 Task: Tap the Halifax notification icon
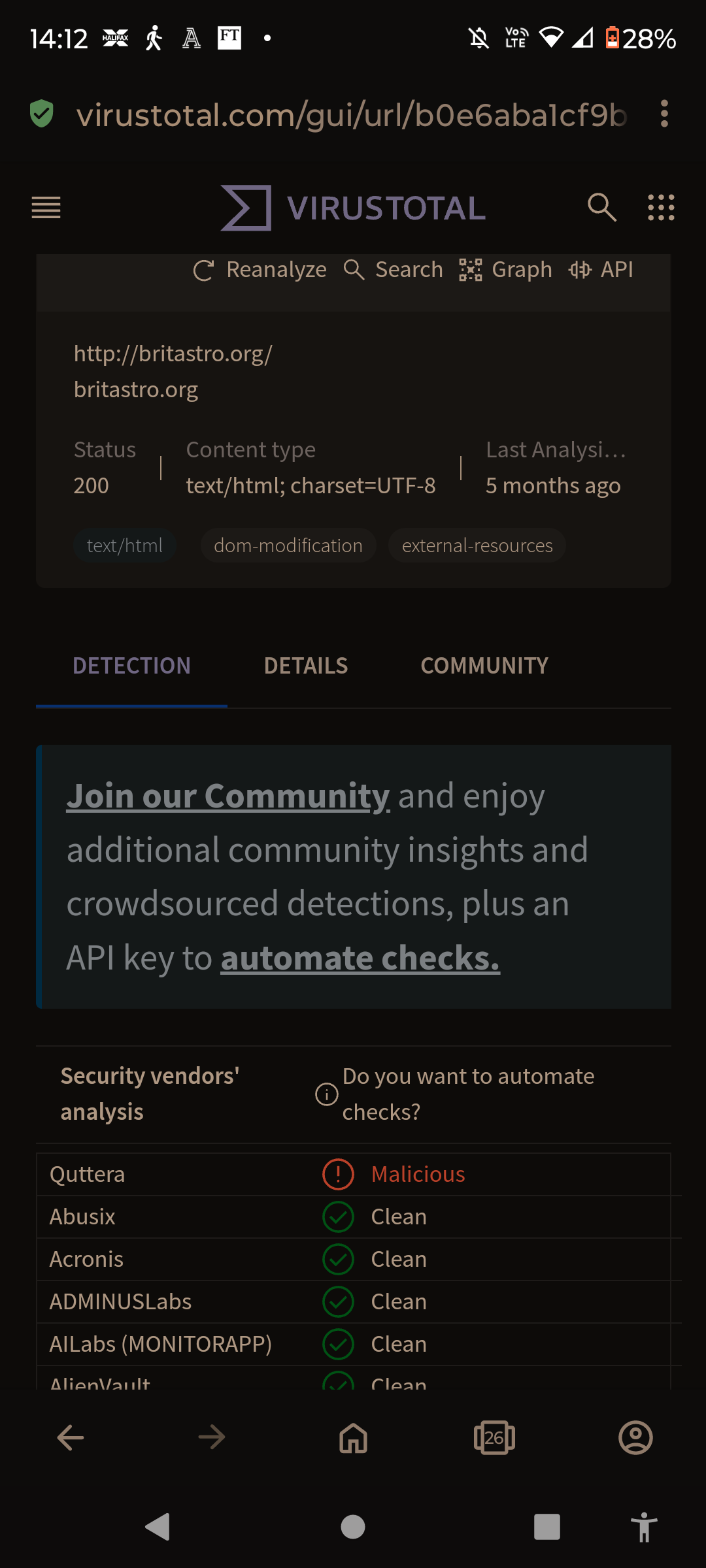[x=116, y=38]
